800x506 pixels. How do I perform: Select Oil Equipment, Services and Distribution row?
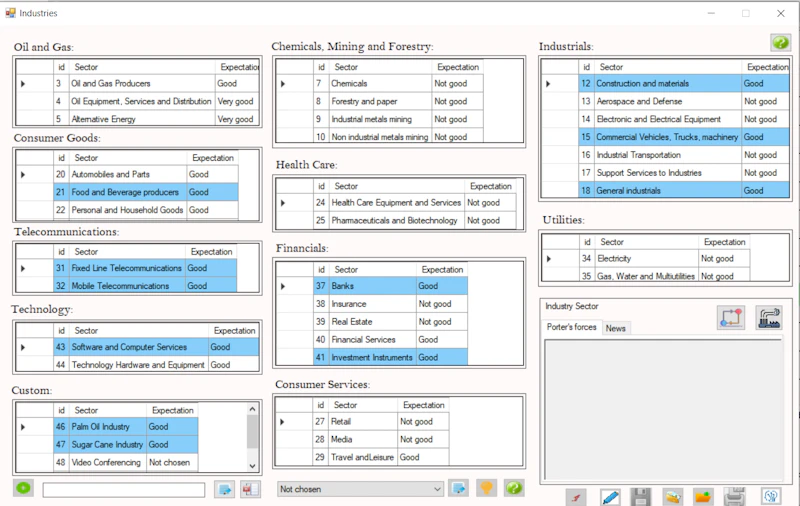click(138, 102)
